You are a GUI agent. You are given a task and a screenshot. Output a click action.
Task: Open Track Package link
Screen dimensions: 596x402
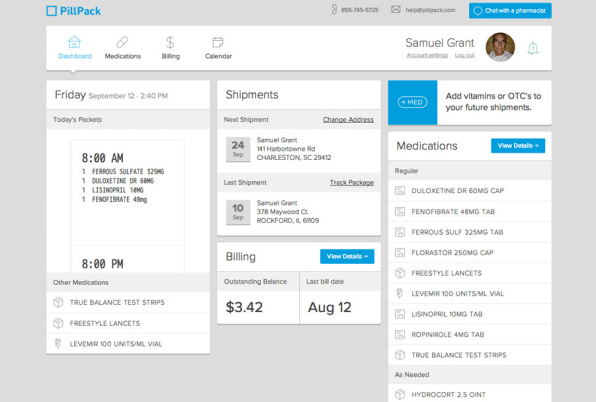tap(352, 183)
